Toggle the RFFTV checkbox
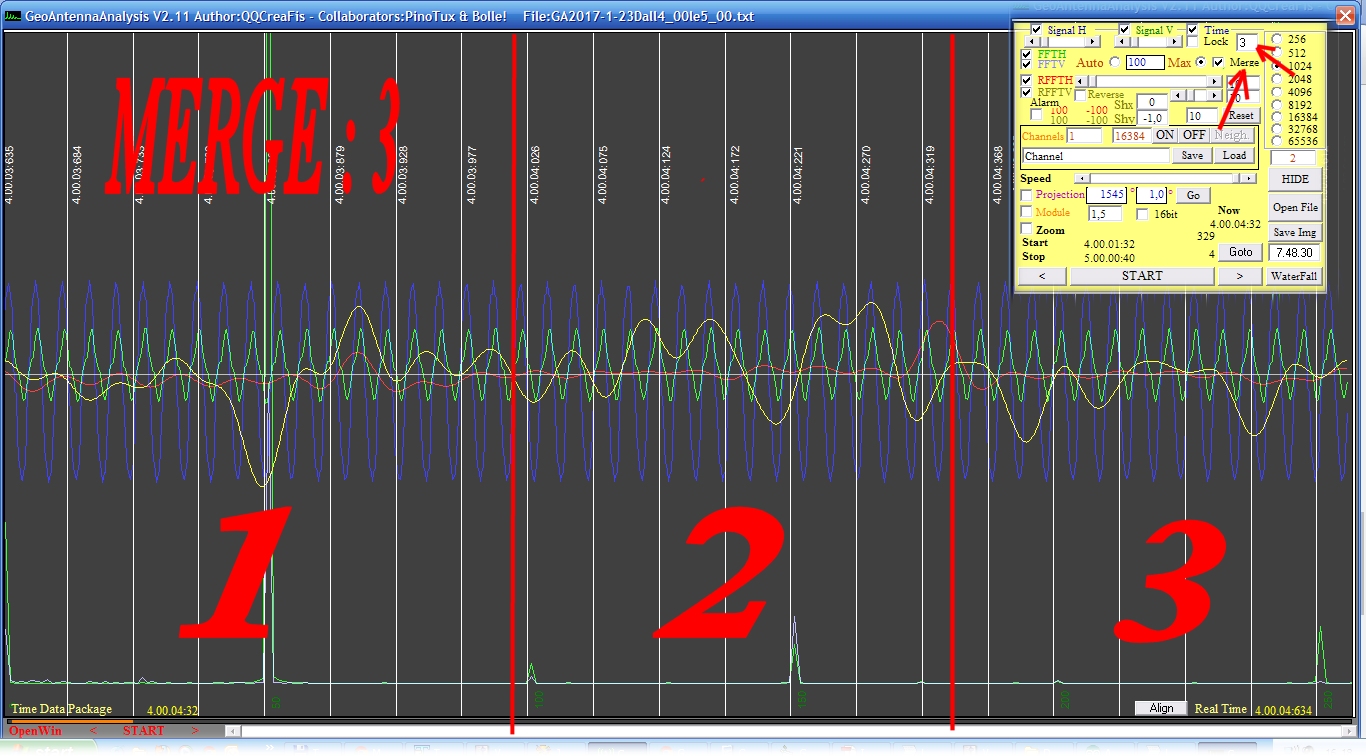 click(1026, 92)
